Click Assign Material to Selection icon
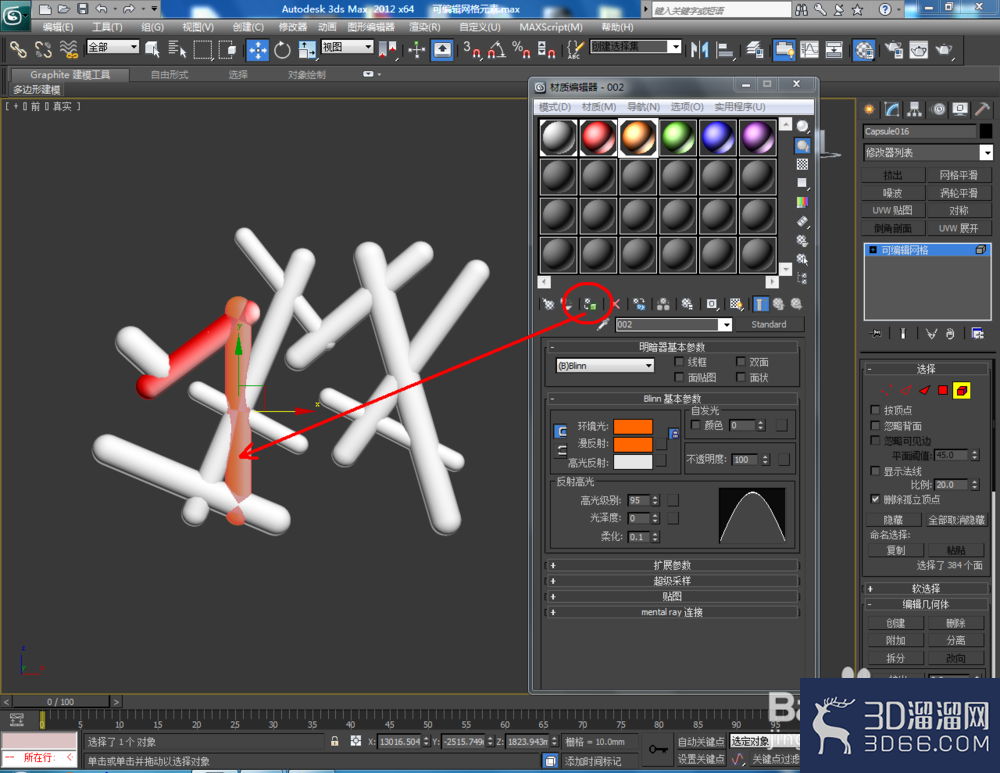The image size is (1000, 773). [590, 304]
